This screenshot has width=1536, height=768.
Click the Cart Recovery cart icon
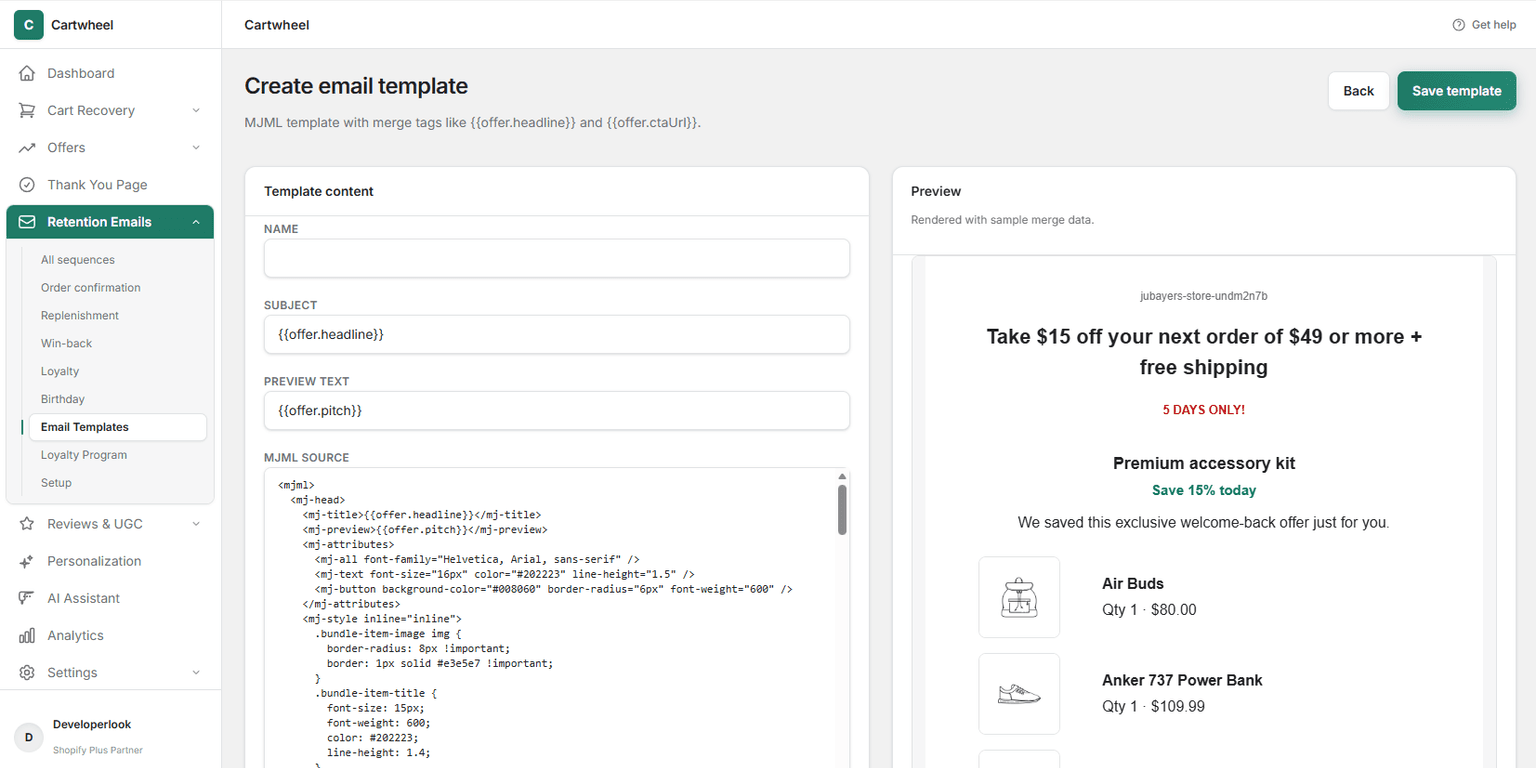click(27, 110)
